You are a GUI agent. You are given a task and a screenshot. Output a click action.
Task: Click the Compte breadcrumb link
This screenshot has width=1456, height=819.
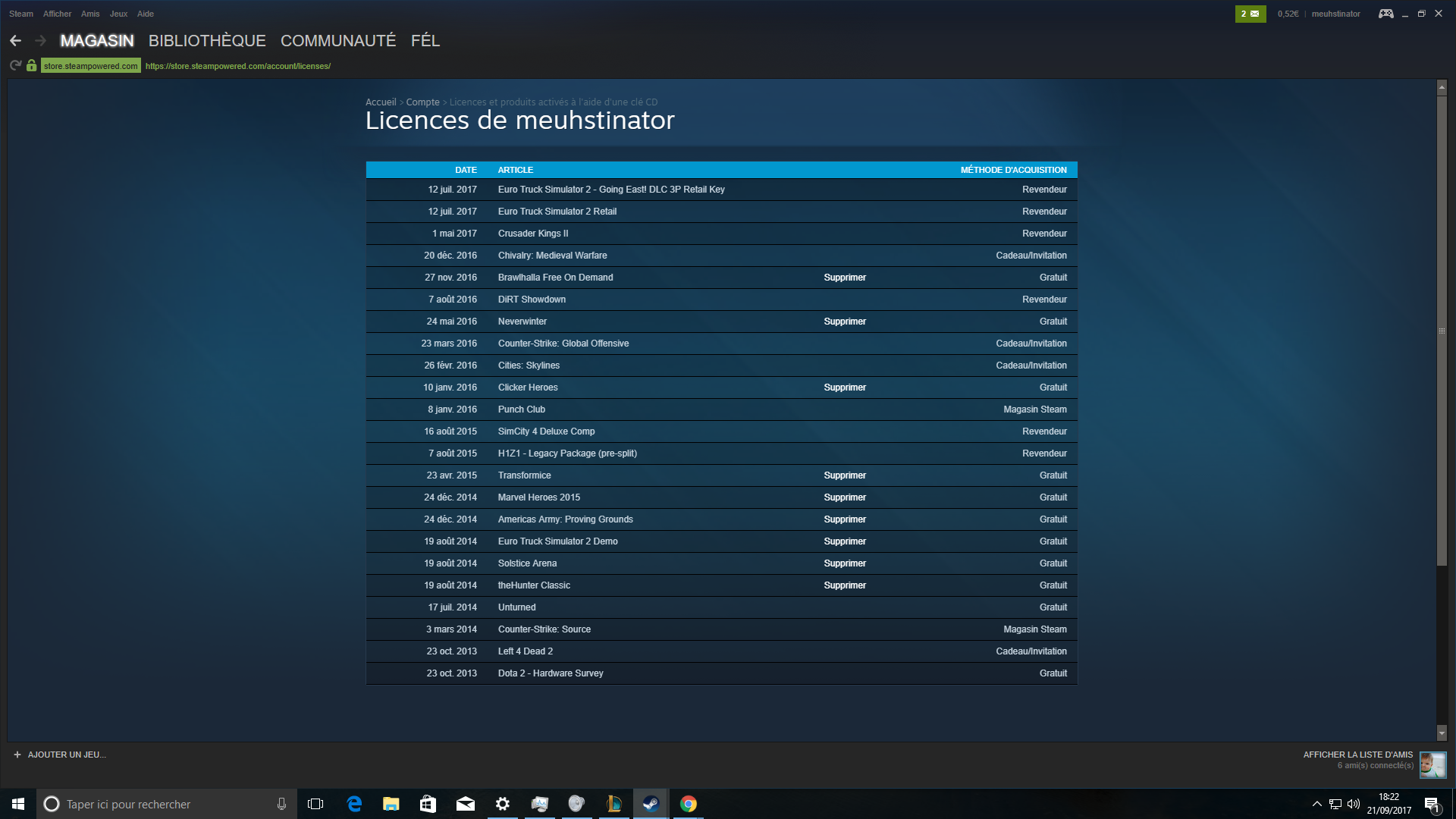pos(422,102)
